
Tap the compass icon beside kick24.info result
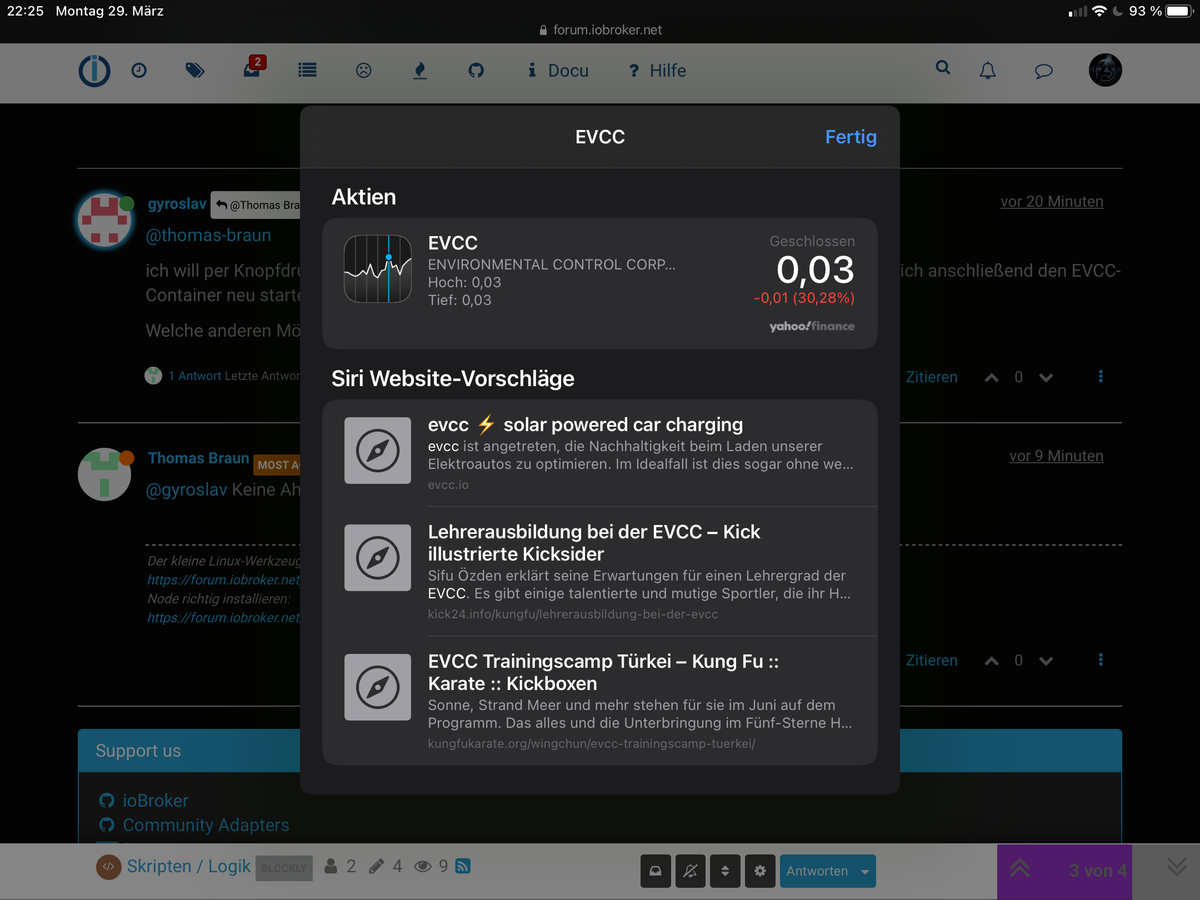(378, 558)
